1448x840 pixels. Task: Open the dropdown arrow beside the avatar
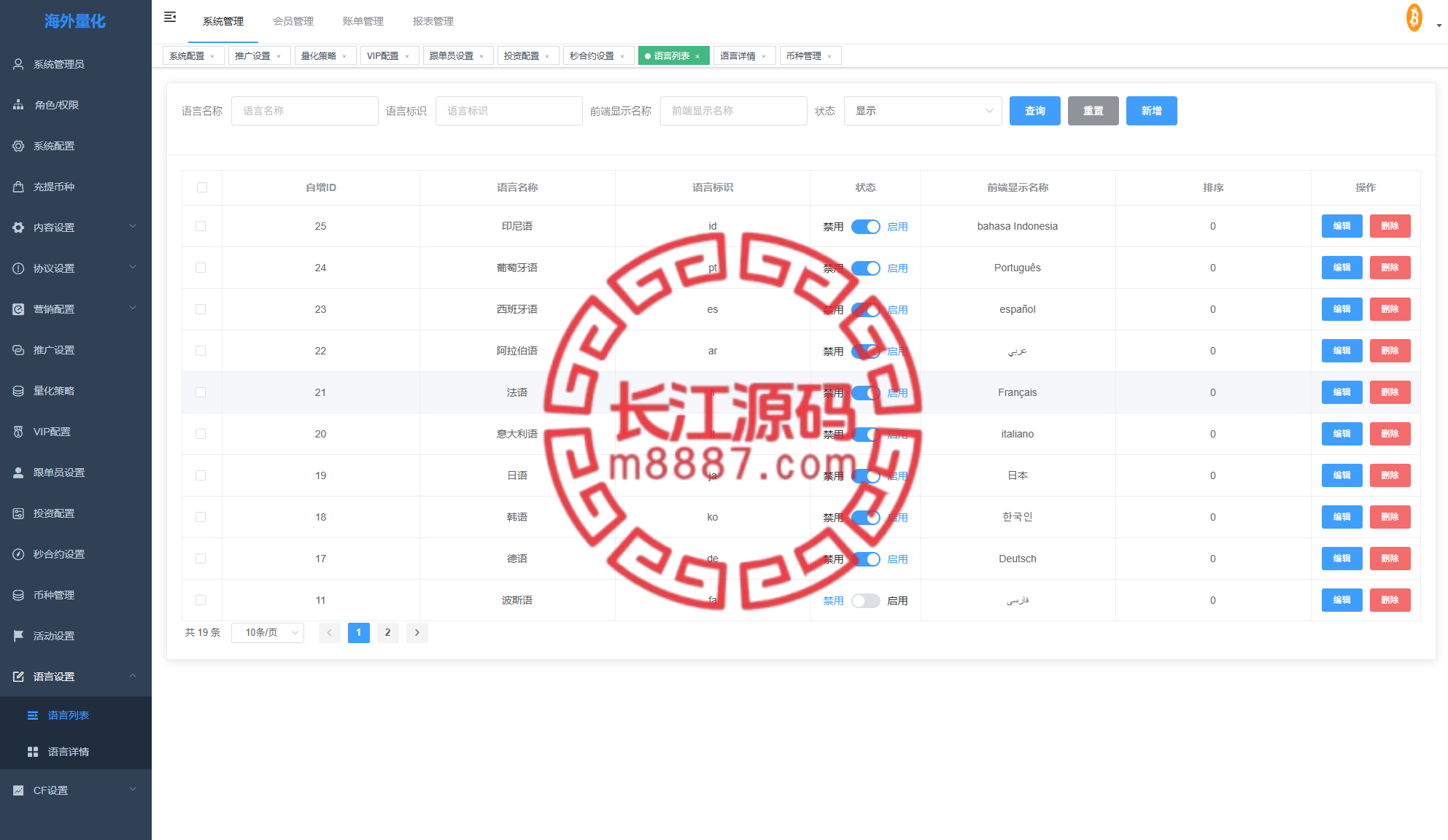tap(1439, 26)
